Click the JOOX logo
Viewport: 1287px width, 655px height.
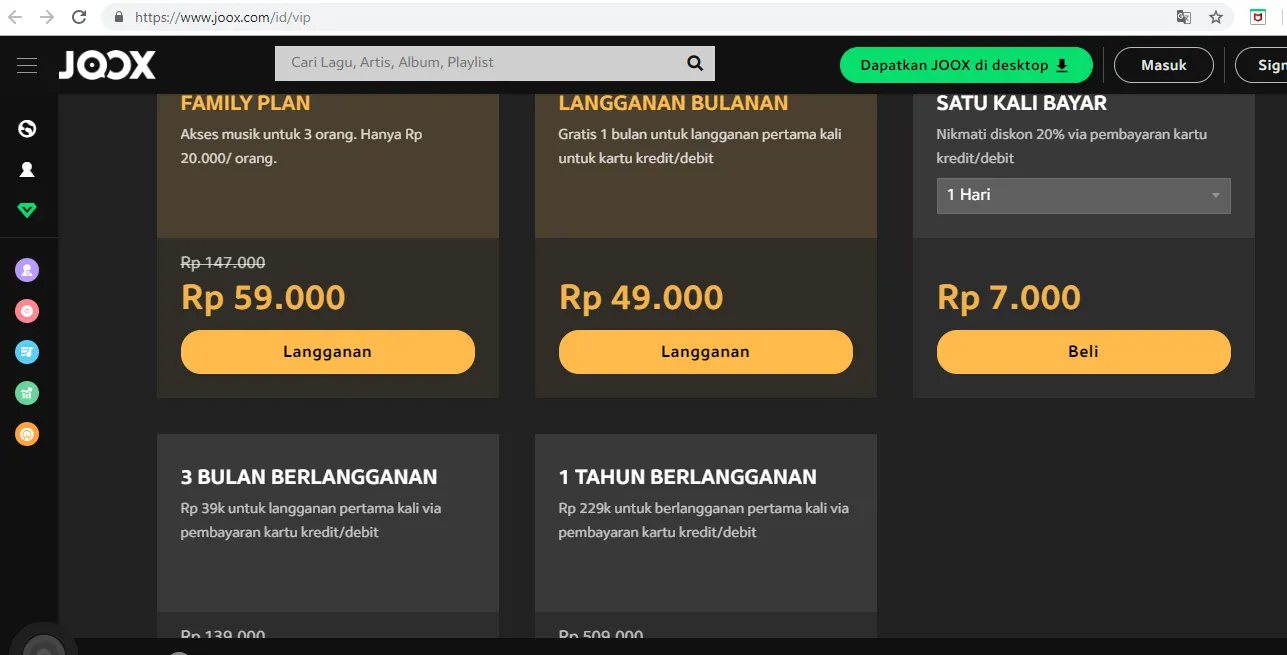107,66
